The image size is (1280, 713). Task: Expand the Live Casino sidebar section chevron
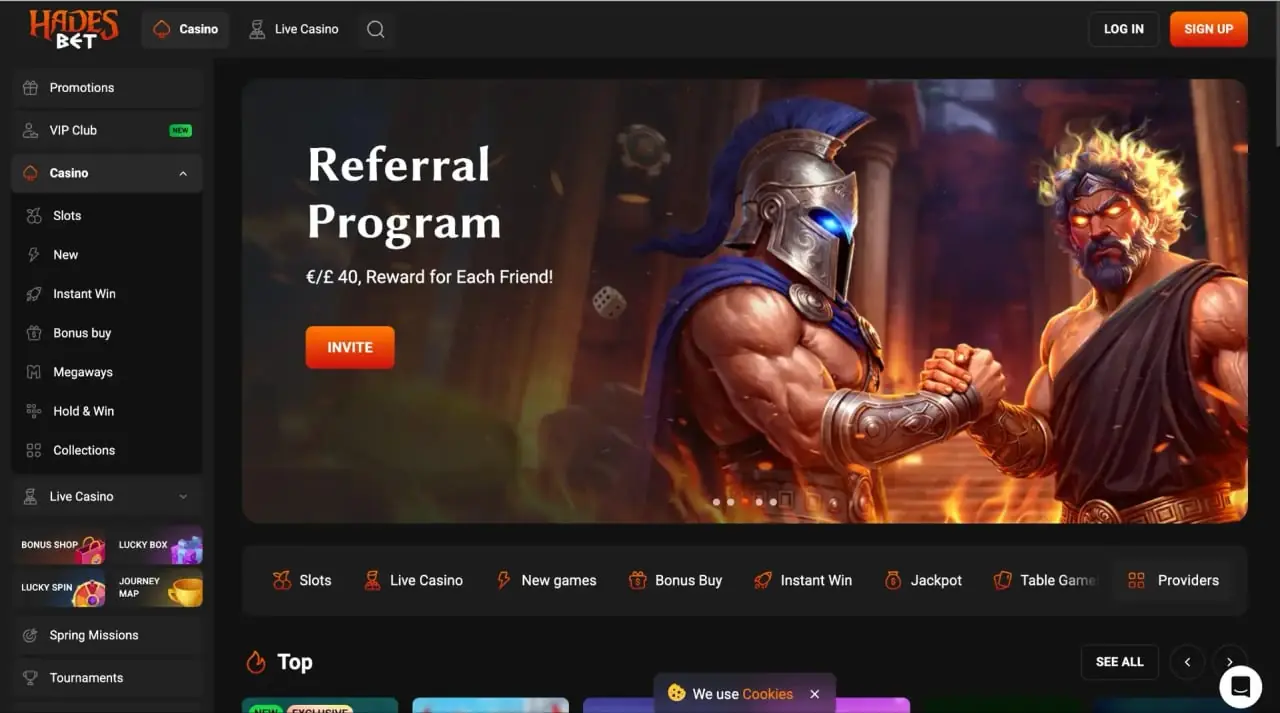[183, 496]
